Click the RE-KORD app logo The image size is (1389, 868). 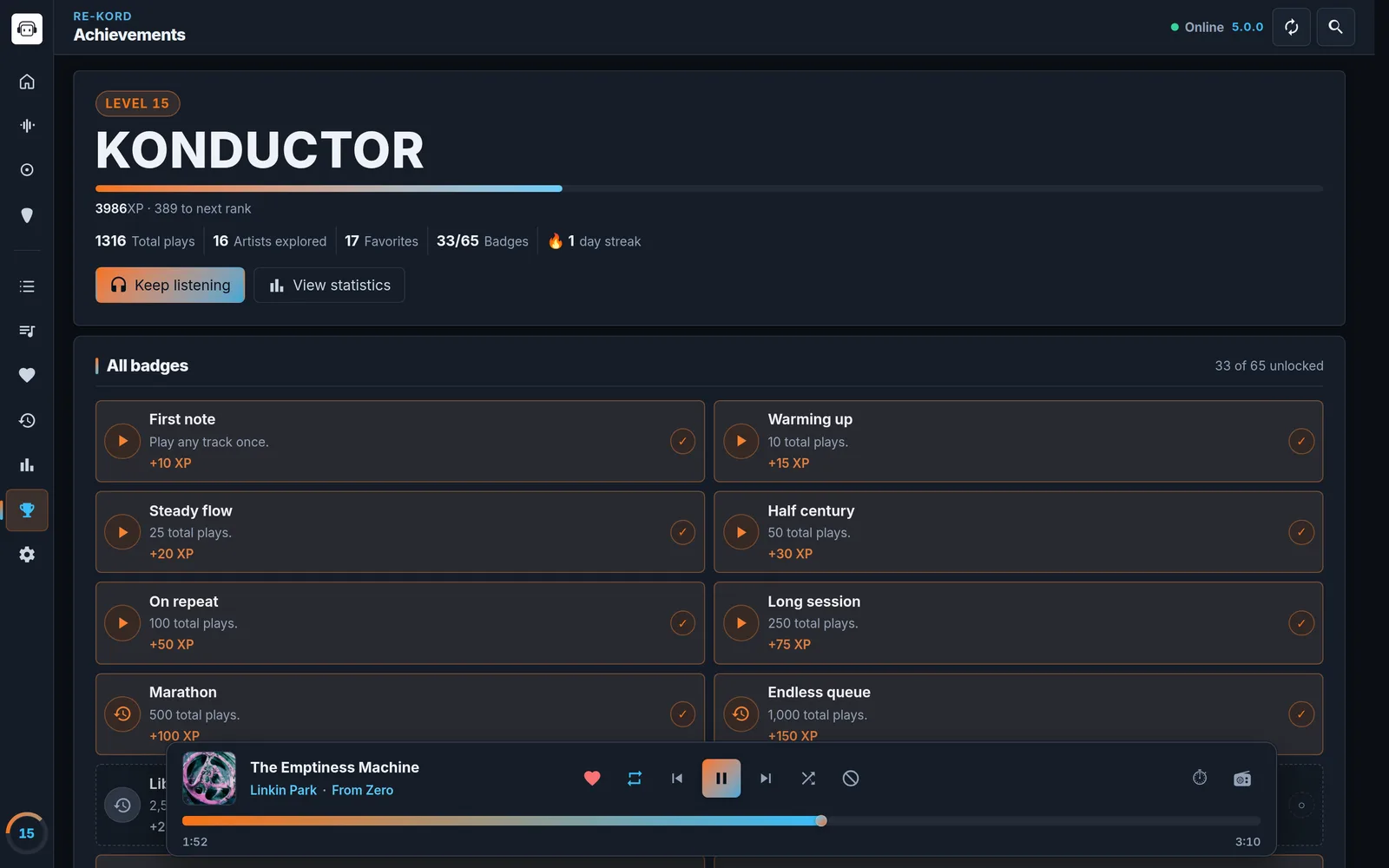click(27, 29)
